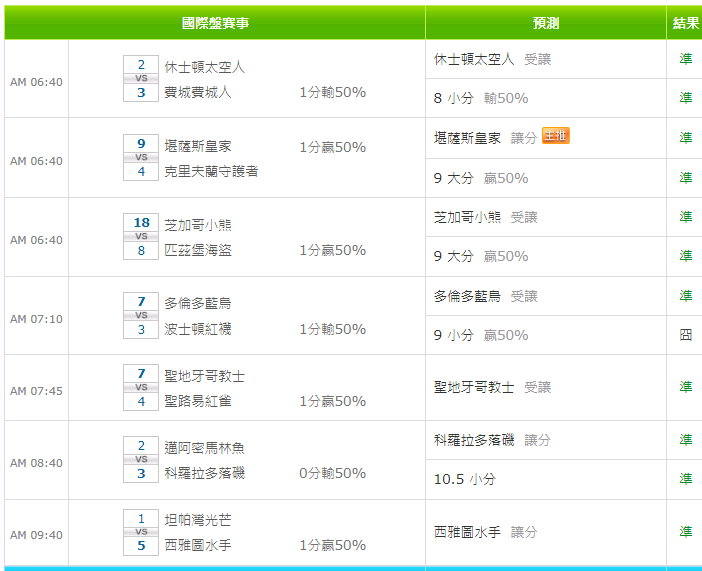Image resolution: width=702 pixels, height=571 pixels.
Task: Select team 堪薩斯皇家 in match list
Action: click(x=197, y=146)
